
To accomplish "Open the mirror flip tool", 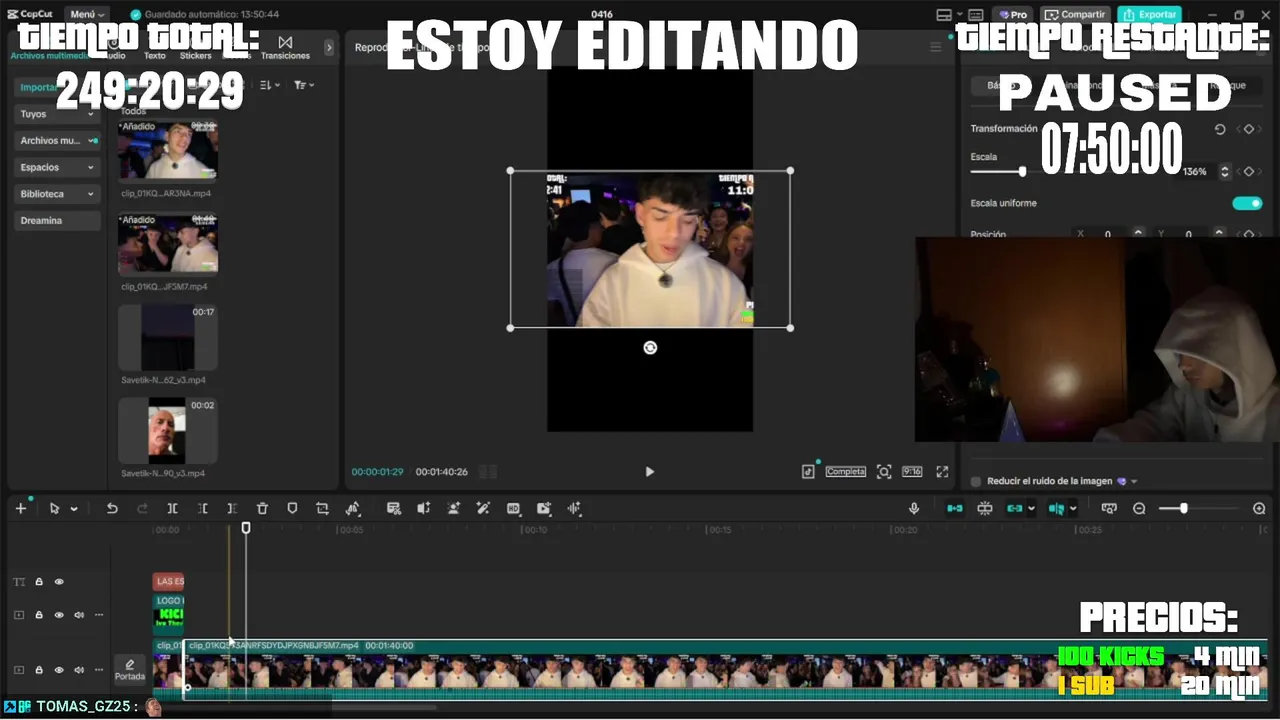I will (353, 508).
